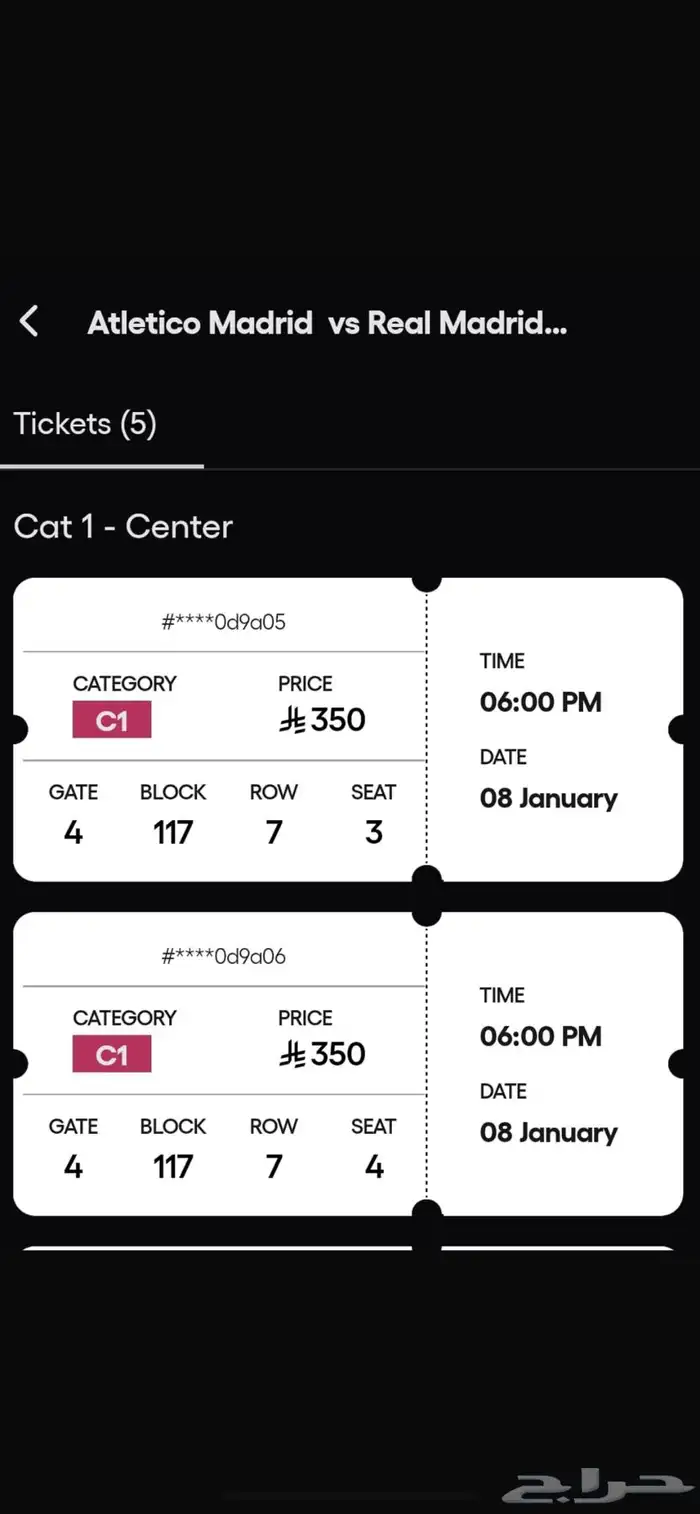The image size is (700, 1514).
Task: Tap the 350 price on first ticket
Action: tap(338, 720)
